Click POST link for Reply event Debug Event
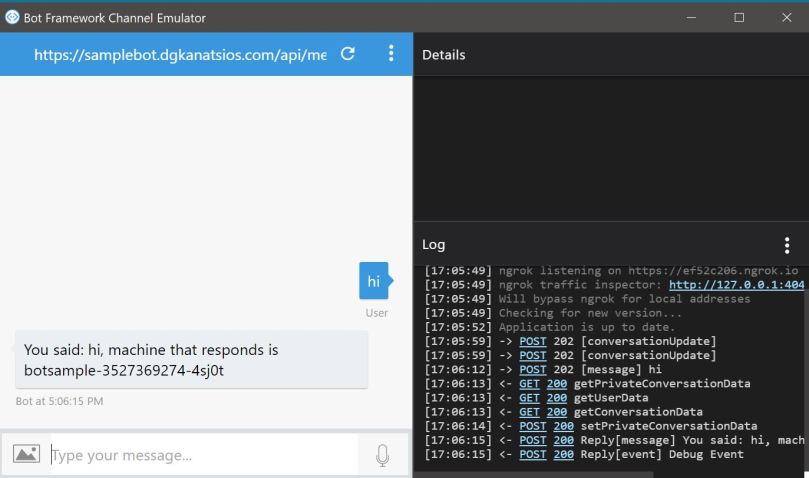 [532, 454]
